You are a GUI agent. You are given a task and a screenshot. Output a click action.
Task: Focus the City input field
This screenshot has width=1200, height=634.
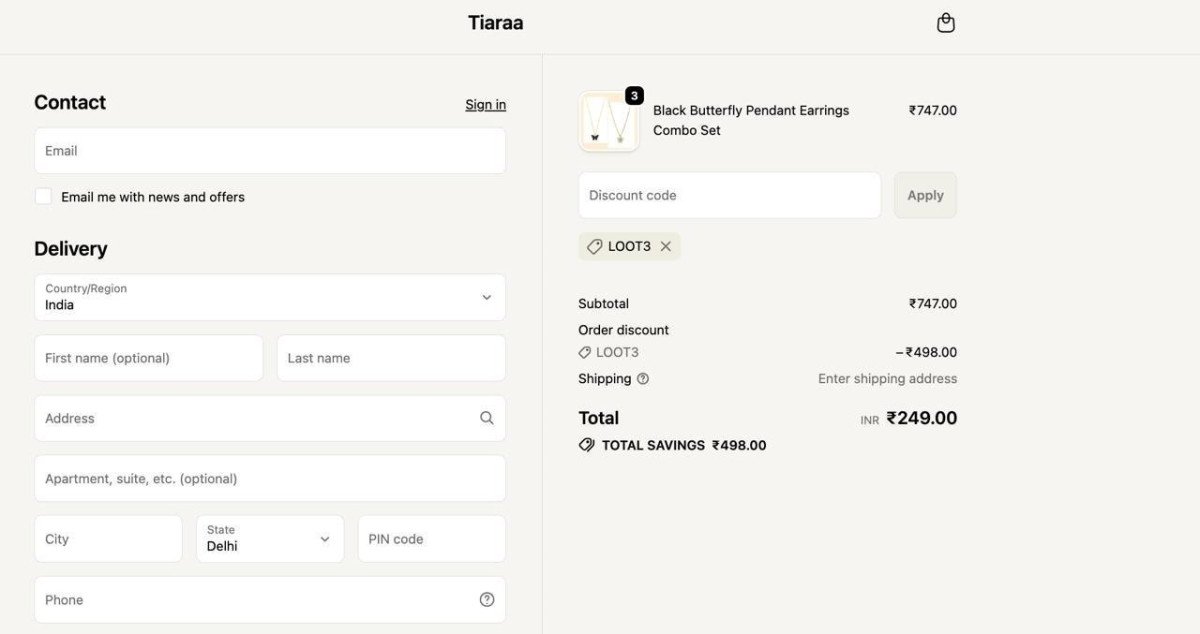pos(108,539)
